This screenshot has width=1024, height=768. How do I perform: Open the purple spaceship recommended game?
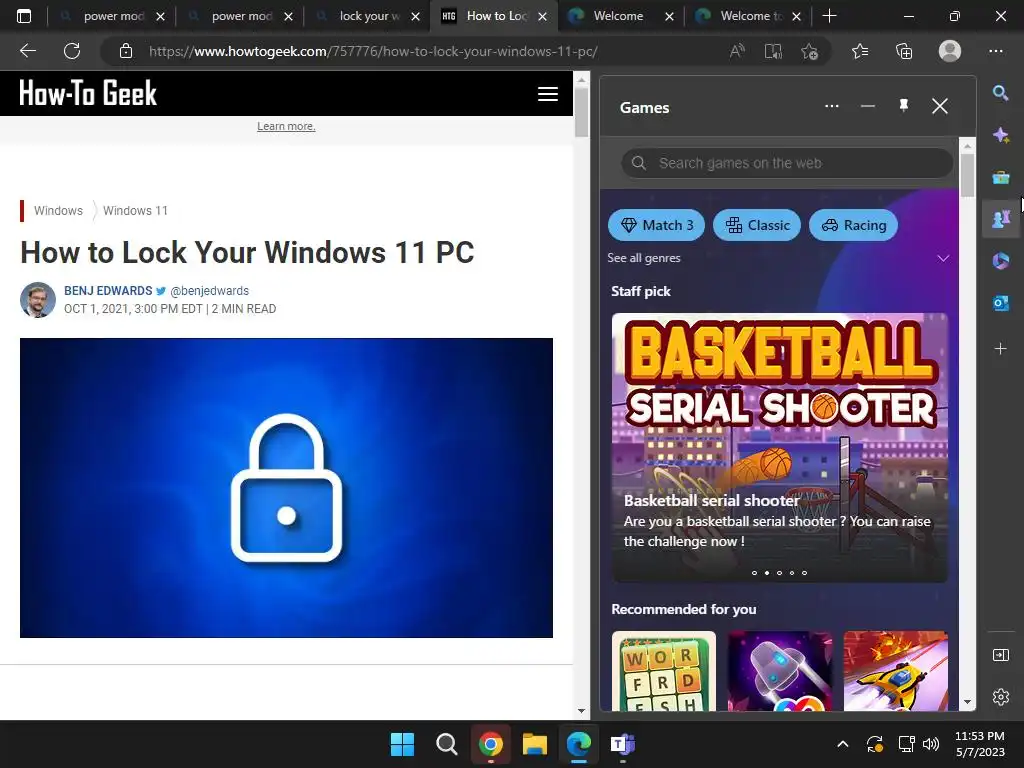pos(780,671)
